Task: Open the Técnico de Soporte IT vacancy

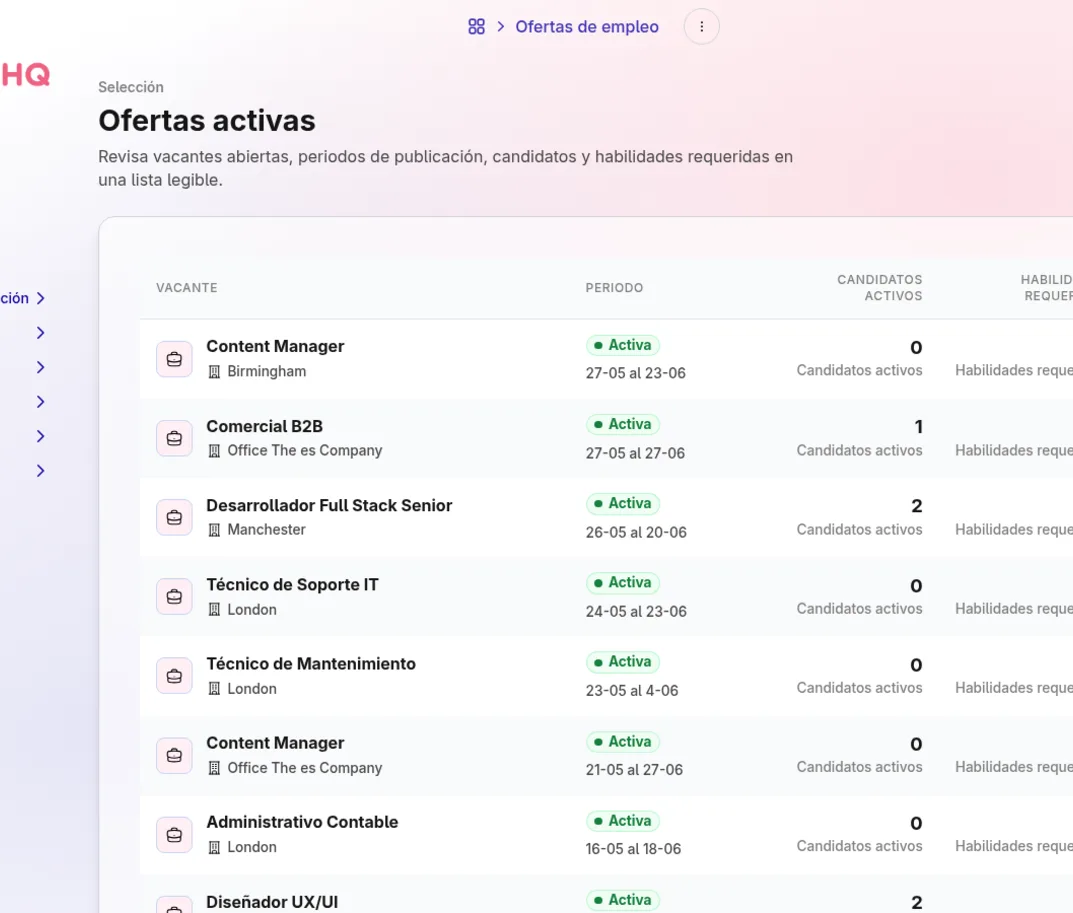Action: pyautogui.click(x=292, y=584)
